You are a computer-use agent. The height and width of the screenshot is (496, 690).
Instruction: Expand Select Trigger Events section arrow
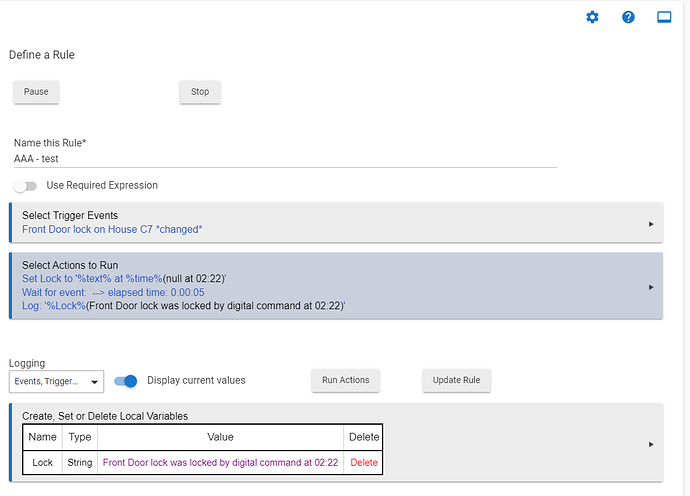651,223
